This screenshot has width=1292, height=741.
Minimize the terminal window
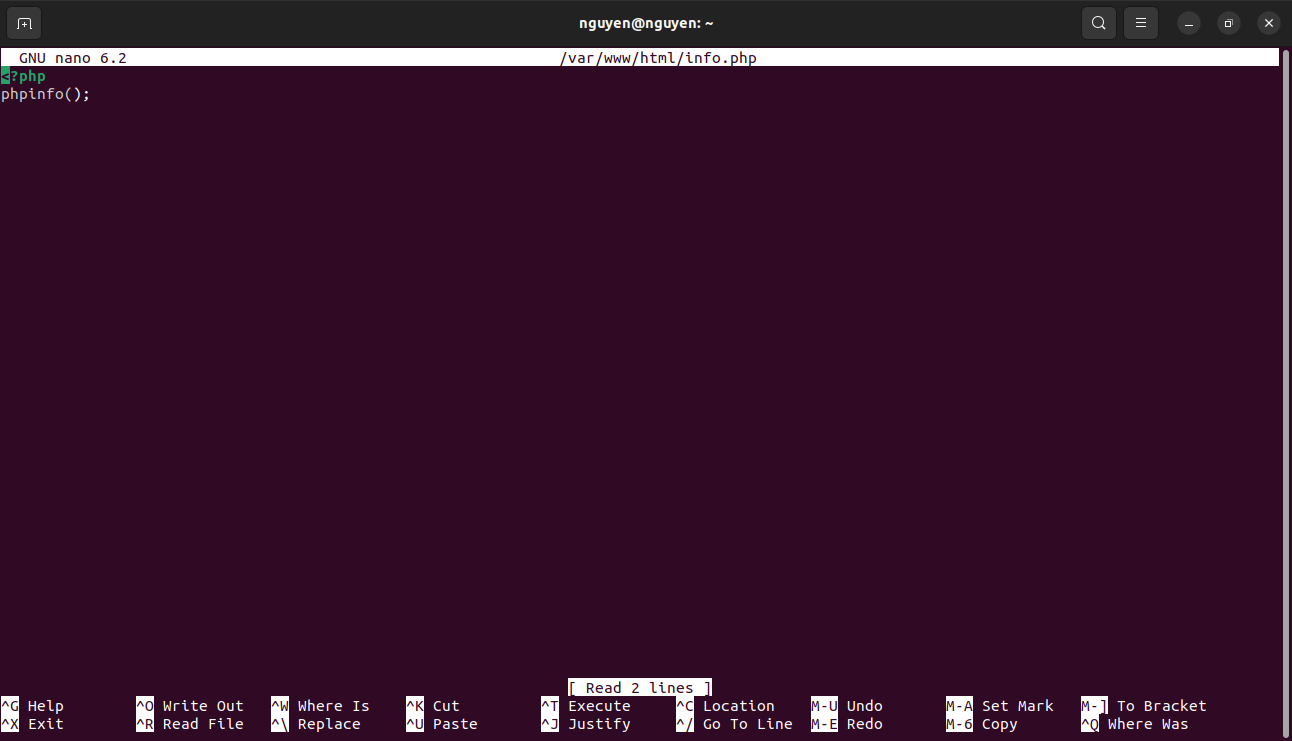point(1189,23)
